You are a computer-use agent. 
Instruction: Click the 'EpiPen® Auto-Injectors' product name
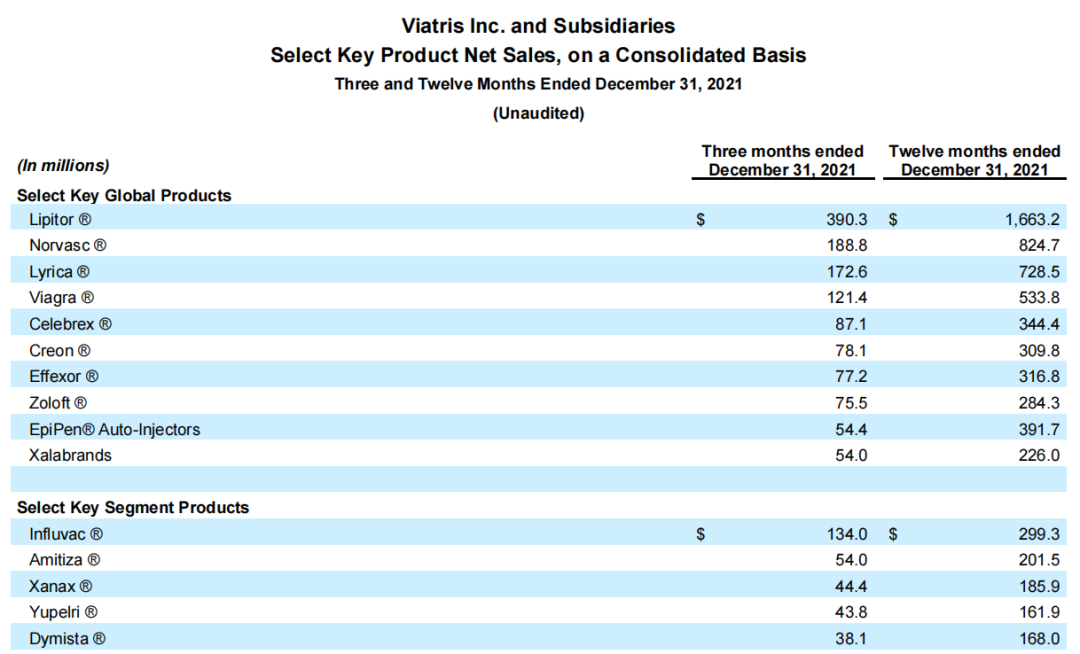point(114,430)
